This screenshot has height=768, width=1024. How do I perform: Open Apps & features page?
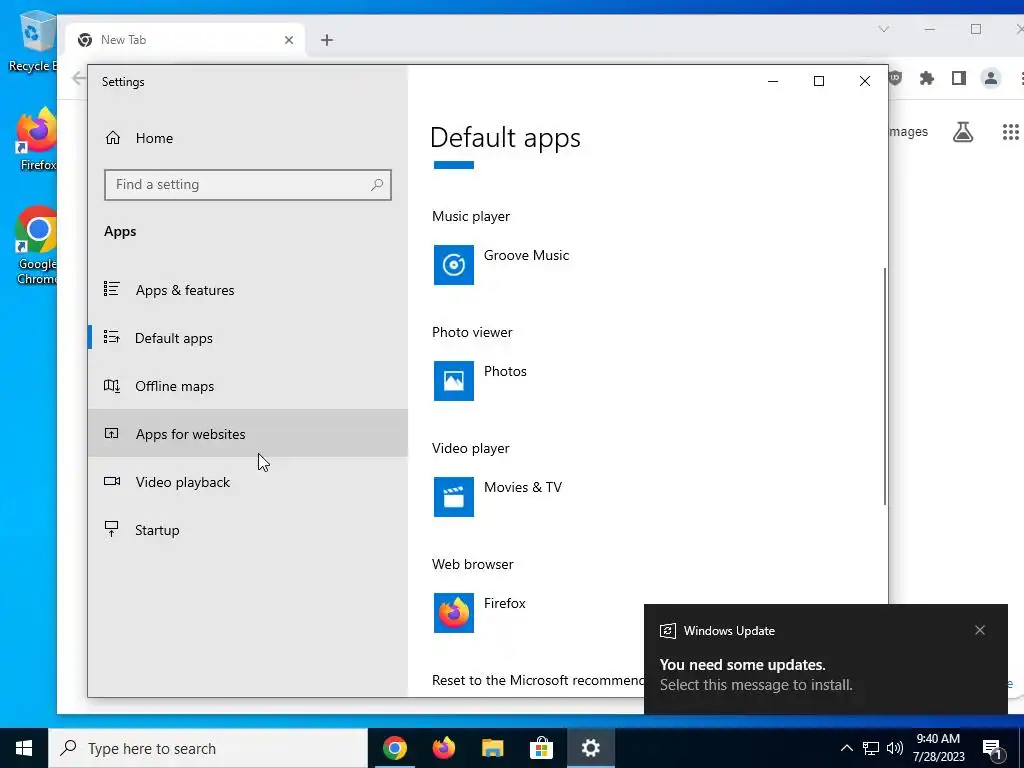[x=248, y=290]
